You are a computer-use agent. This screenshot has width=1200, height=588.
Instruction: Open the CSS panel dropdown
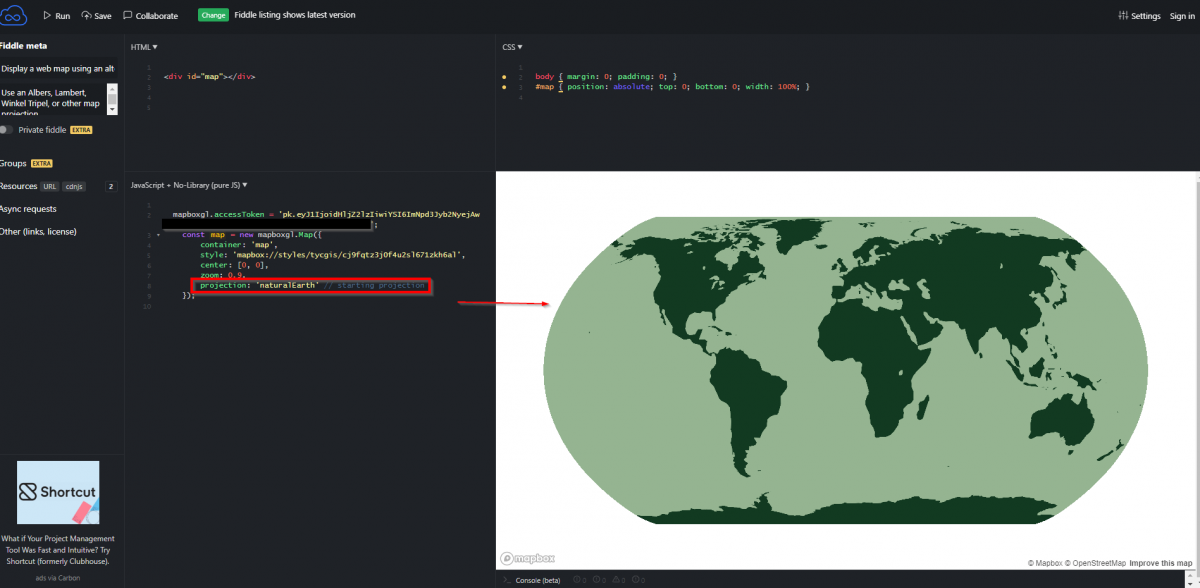point(511,46)
